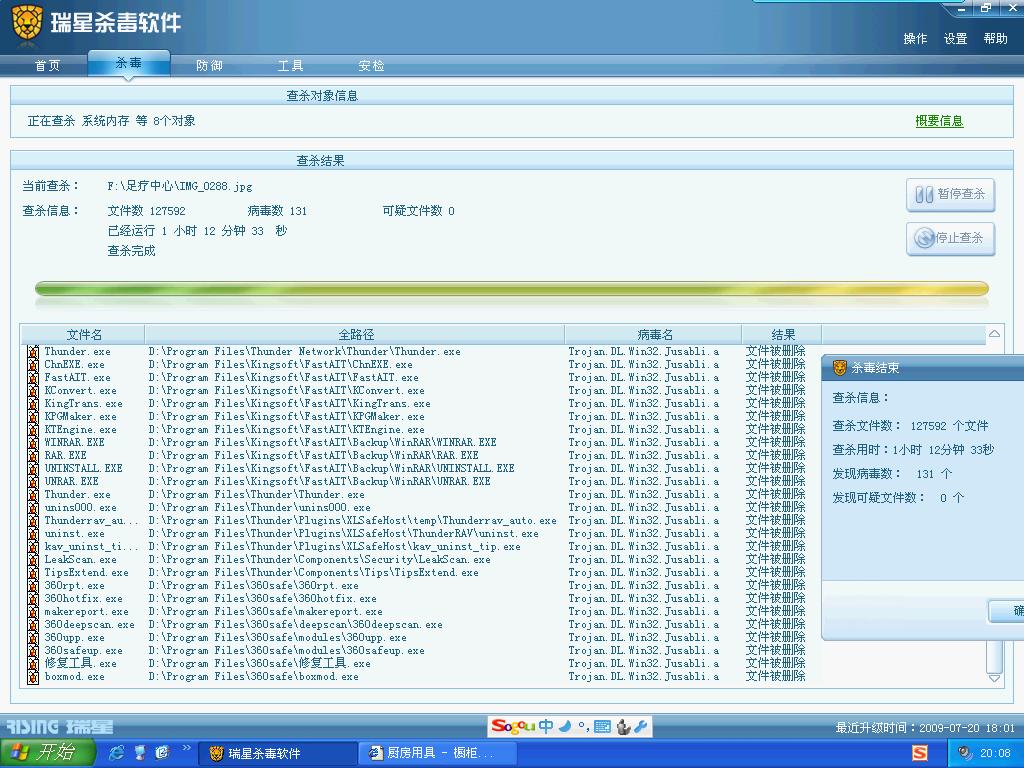Viewport: 1024px width, 768px height.
Task: Toggle Sogou half/full-width moon icon
Action: click(x=565, y=726)
